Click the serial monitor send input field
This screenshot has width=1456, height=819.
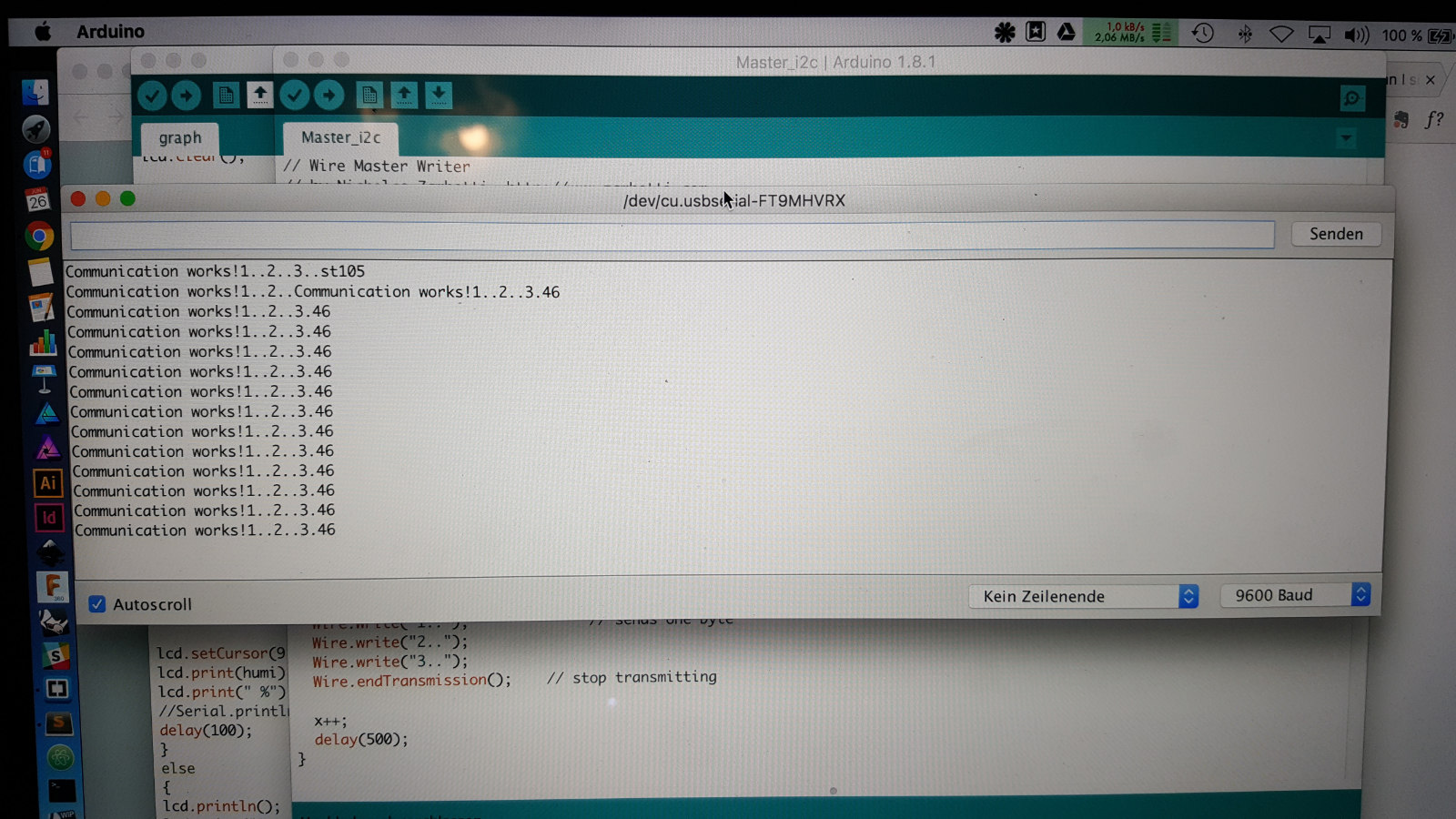pyautogui.click(x=672, y=235)
